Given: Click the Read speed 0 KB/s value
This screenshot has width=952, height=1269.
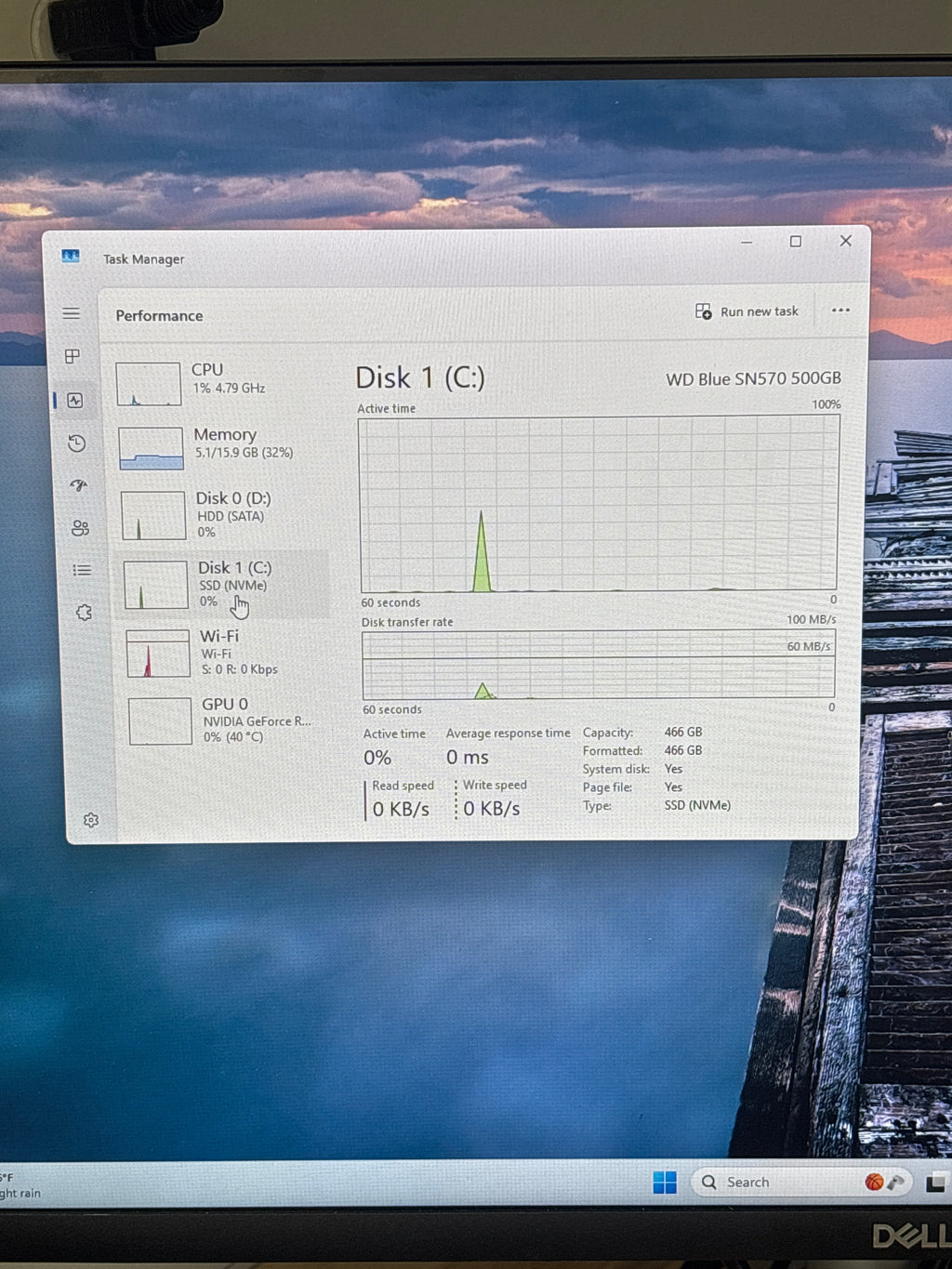Looking at the screenshot, I should tap(401, 810).
